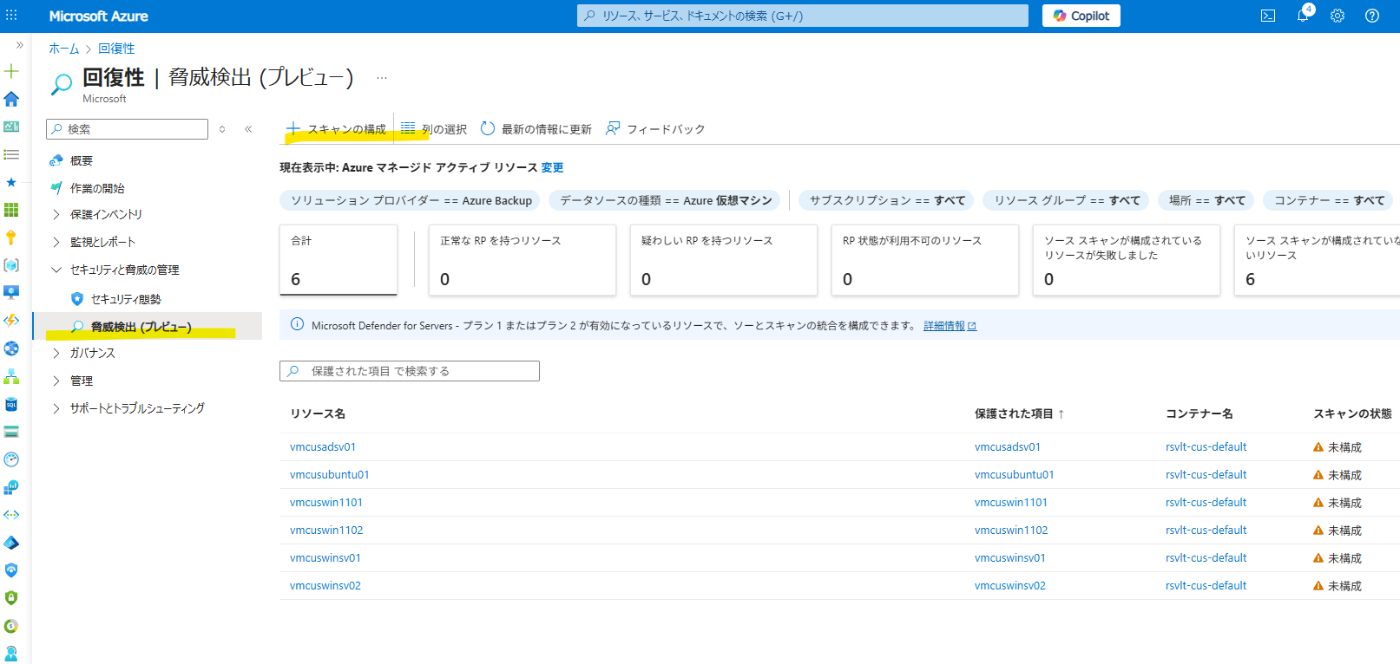Open vmcusubuntu01 in リソース名 column
The width and height of the screenshot is (1400, 664).
[329, 475]
